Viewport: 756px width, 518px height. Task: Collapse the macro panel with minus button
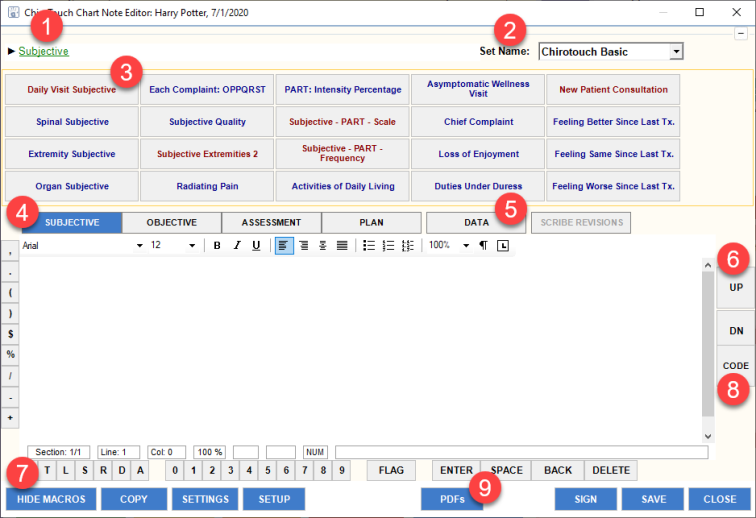click(741, 34)
